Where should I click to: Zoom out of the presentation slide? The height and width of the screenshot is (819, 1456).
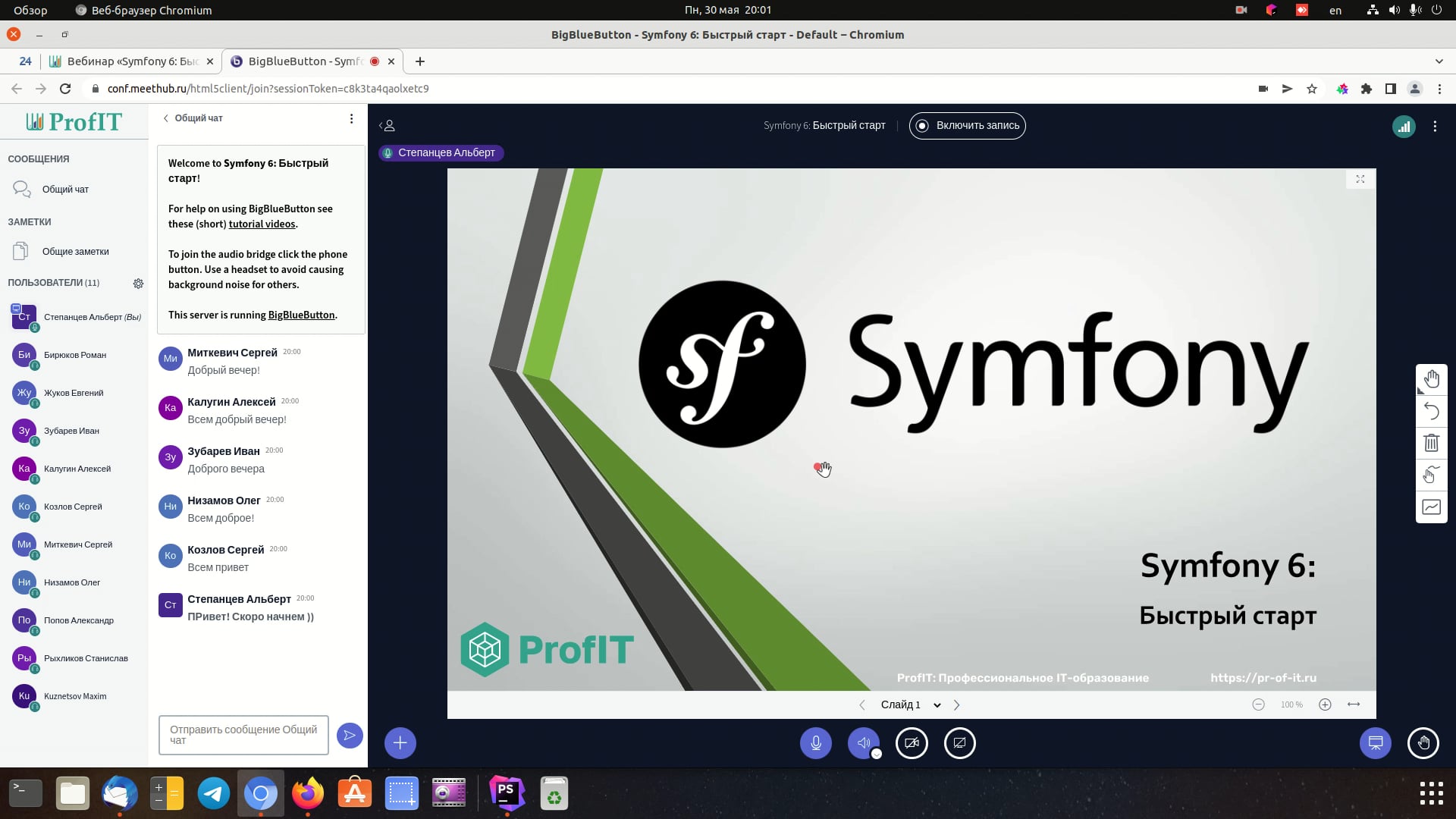1258,705
